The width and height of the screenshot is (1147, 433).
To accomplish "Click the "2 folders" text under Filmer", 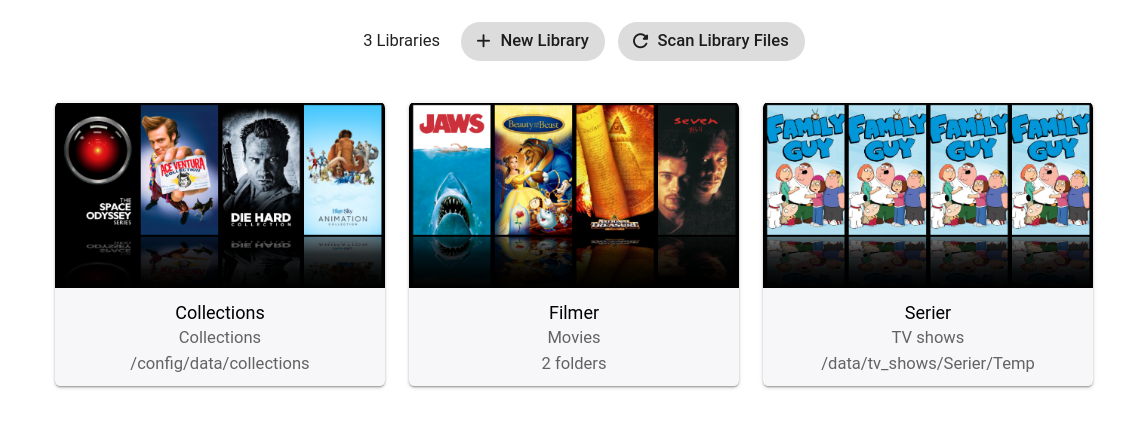I will (574, 363).
